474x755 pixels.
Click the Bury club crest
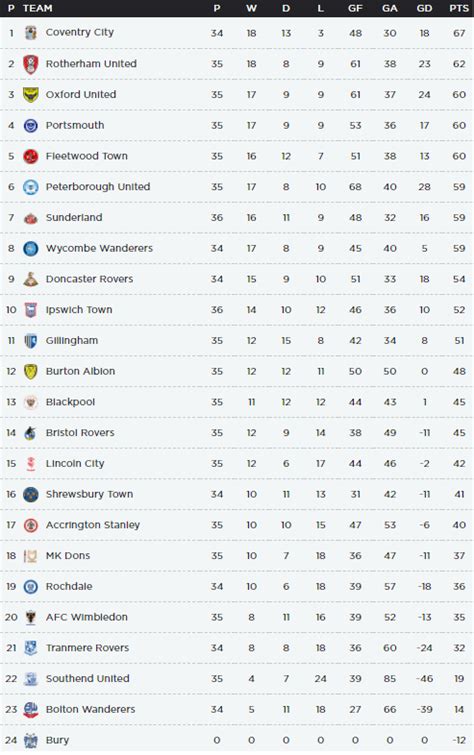coord(31,741)
